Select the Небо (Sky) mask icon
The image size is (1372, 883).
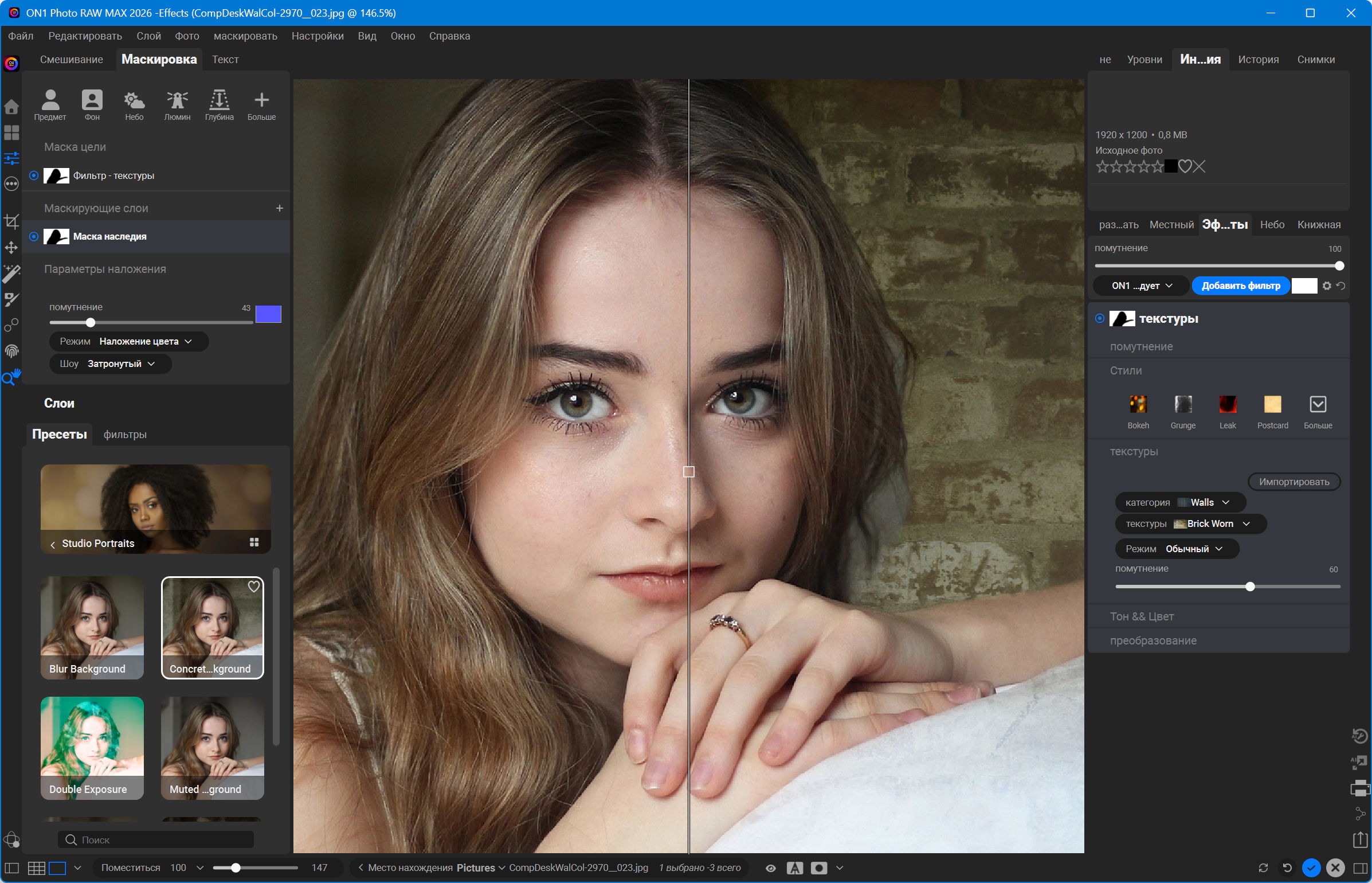(x=134, y=104)
